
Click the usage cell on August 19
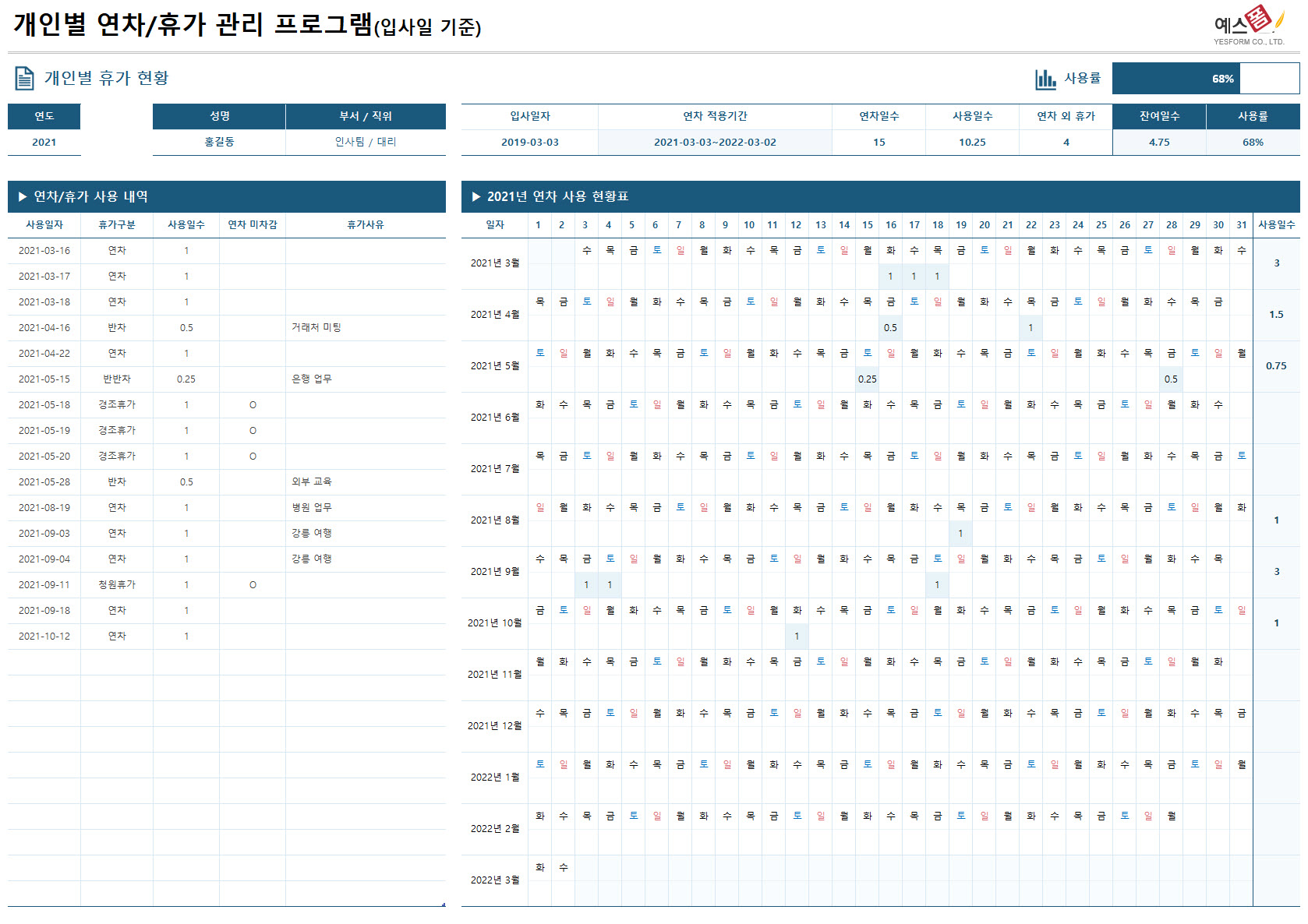pyautogui.click(x=961, y=534)
